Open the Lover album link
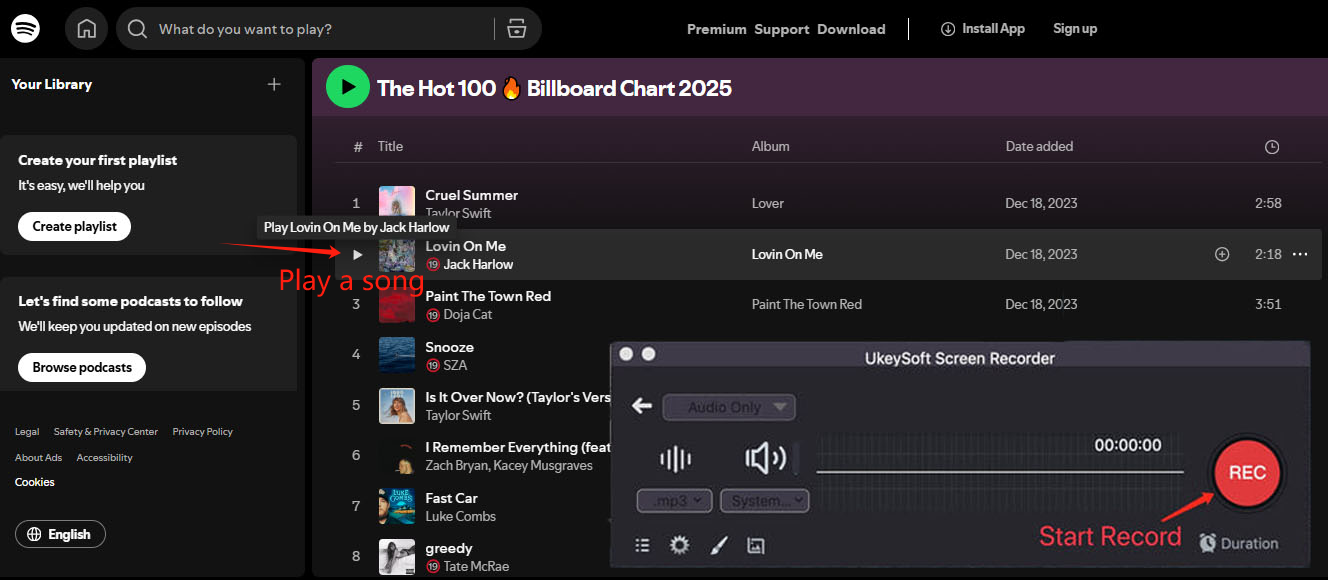Image resolution: width=1328 pixels, height=580 pixels. tap(768, 203)
